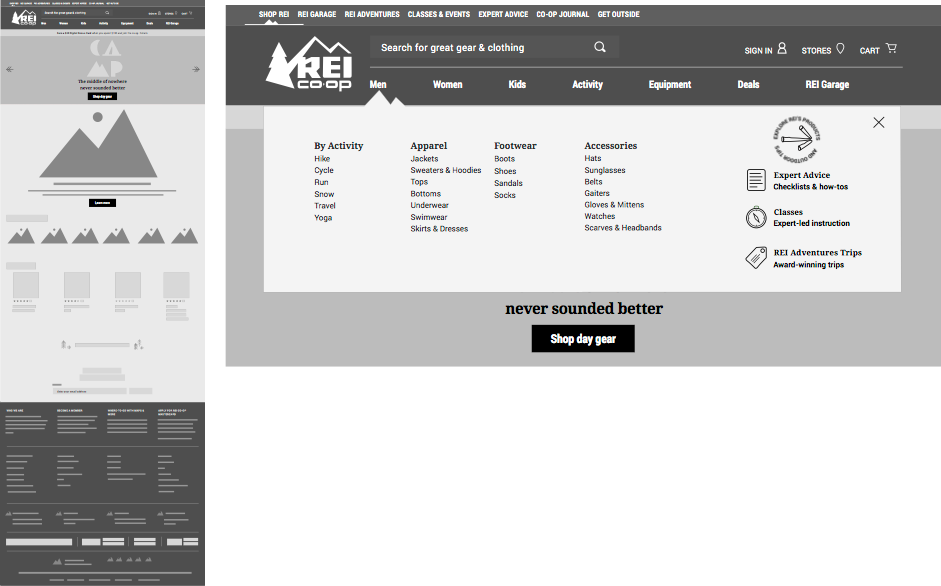Expand the Deals navigation menu

pyautogui.click(x=748, y=85)
